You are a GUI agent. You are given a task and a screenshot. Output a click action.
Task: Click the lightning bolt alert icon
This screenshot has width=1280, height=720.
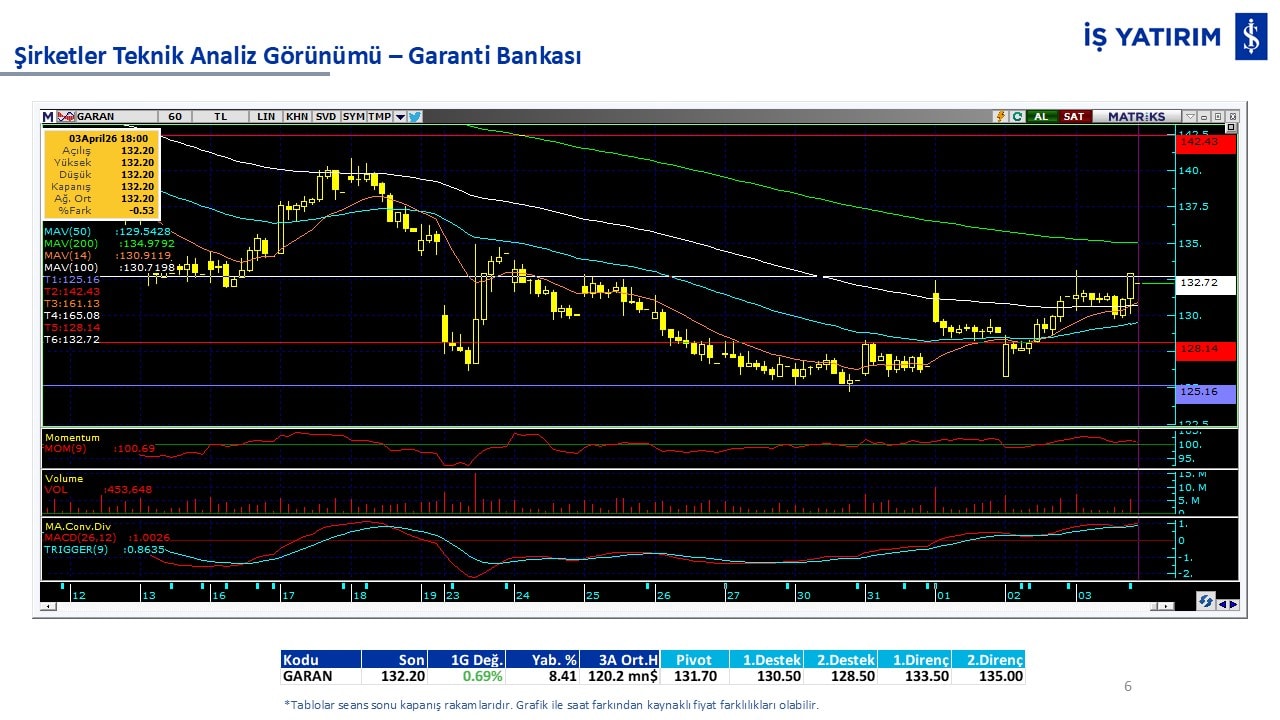click(x=999, y=117)
